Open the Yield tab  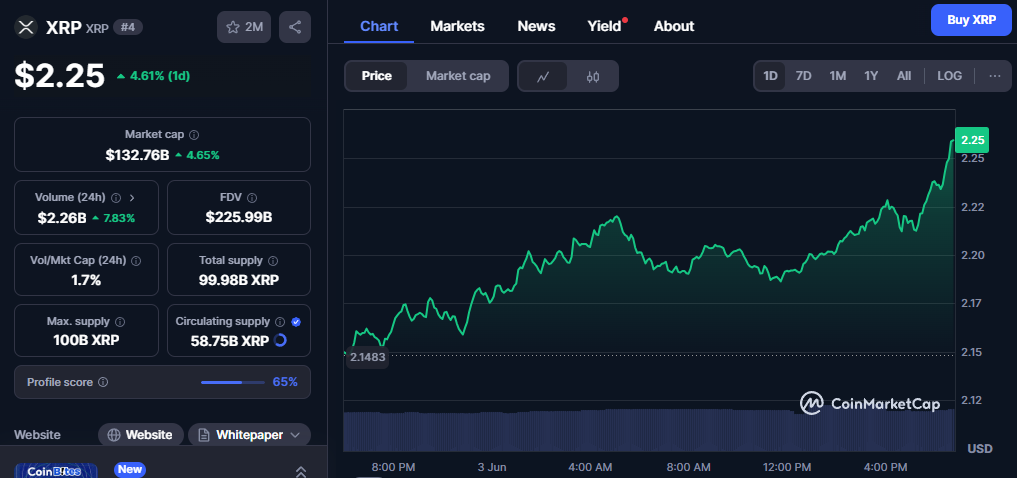click(604, 27)
